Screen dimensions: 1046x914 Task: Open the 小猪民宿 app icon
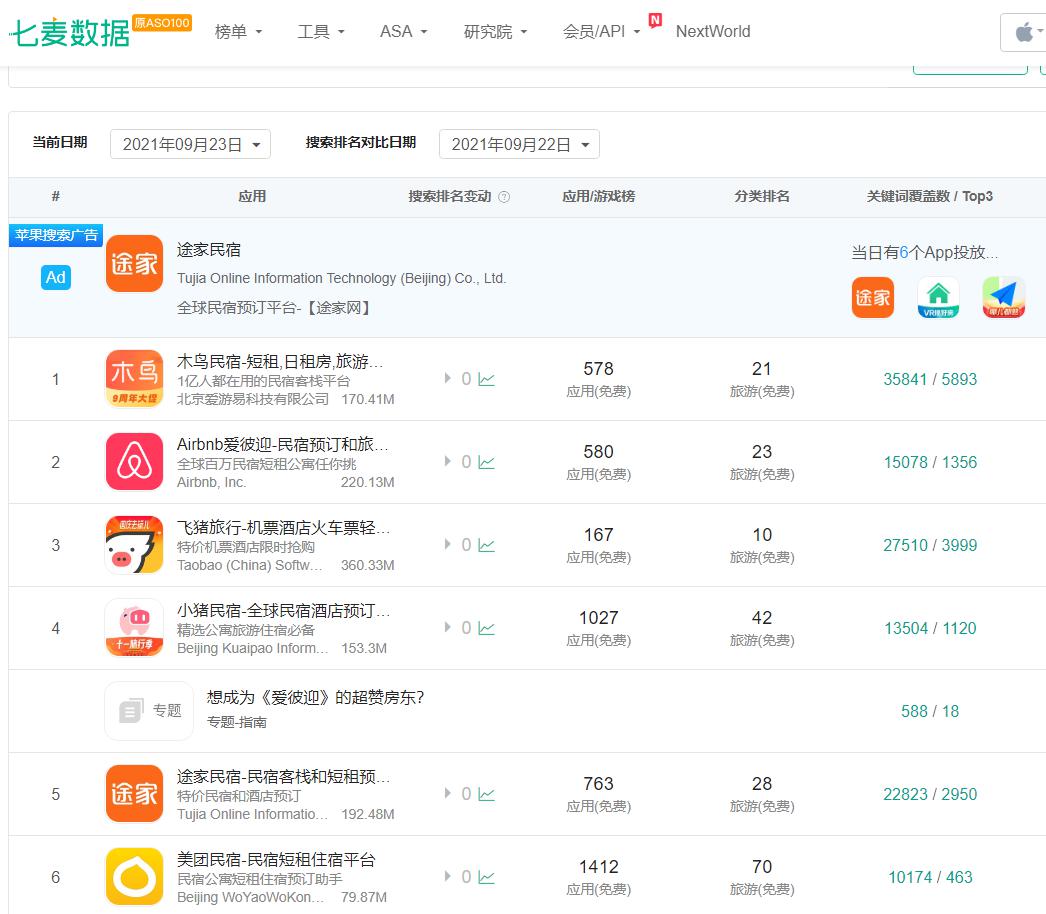[134, 628]
